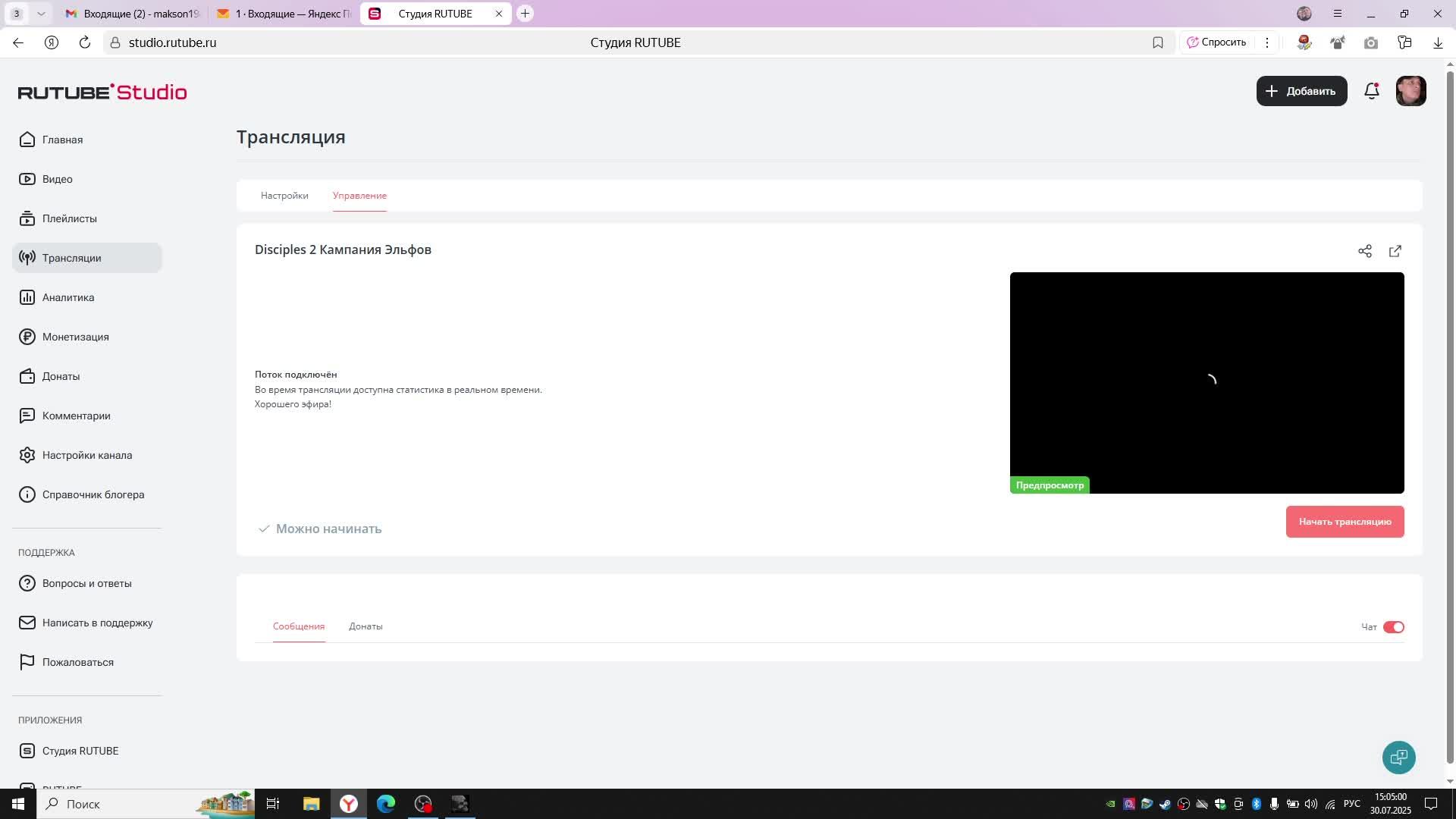
Task: Click the teal support chat widget
Action: point(1398,757)
